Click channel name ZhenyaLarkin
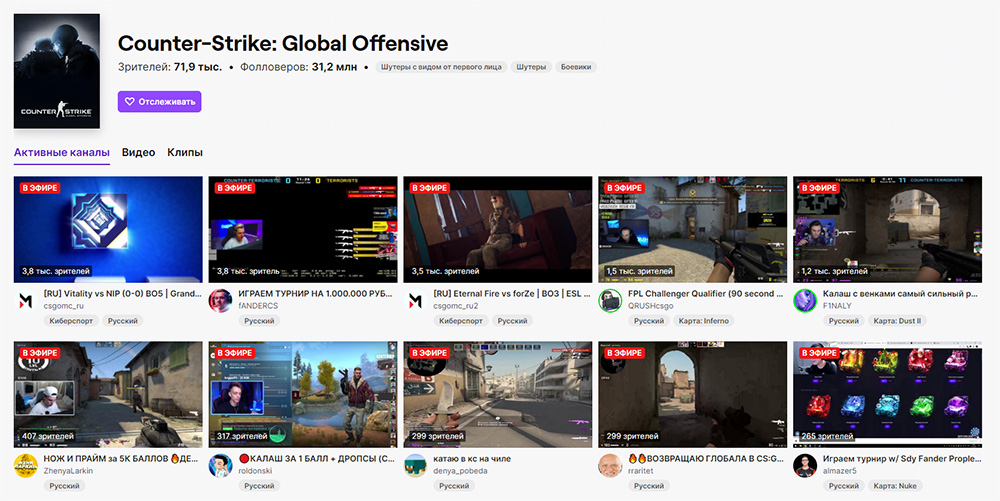The width and height of the screenshot is (1000, 501). coord(66,471)
